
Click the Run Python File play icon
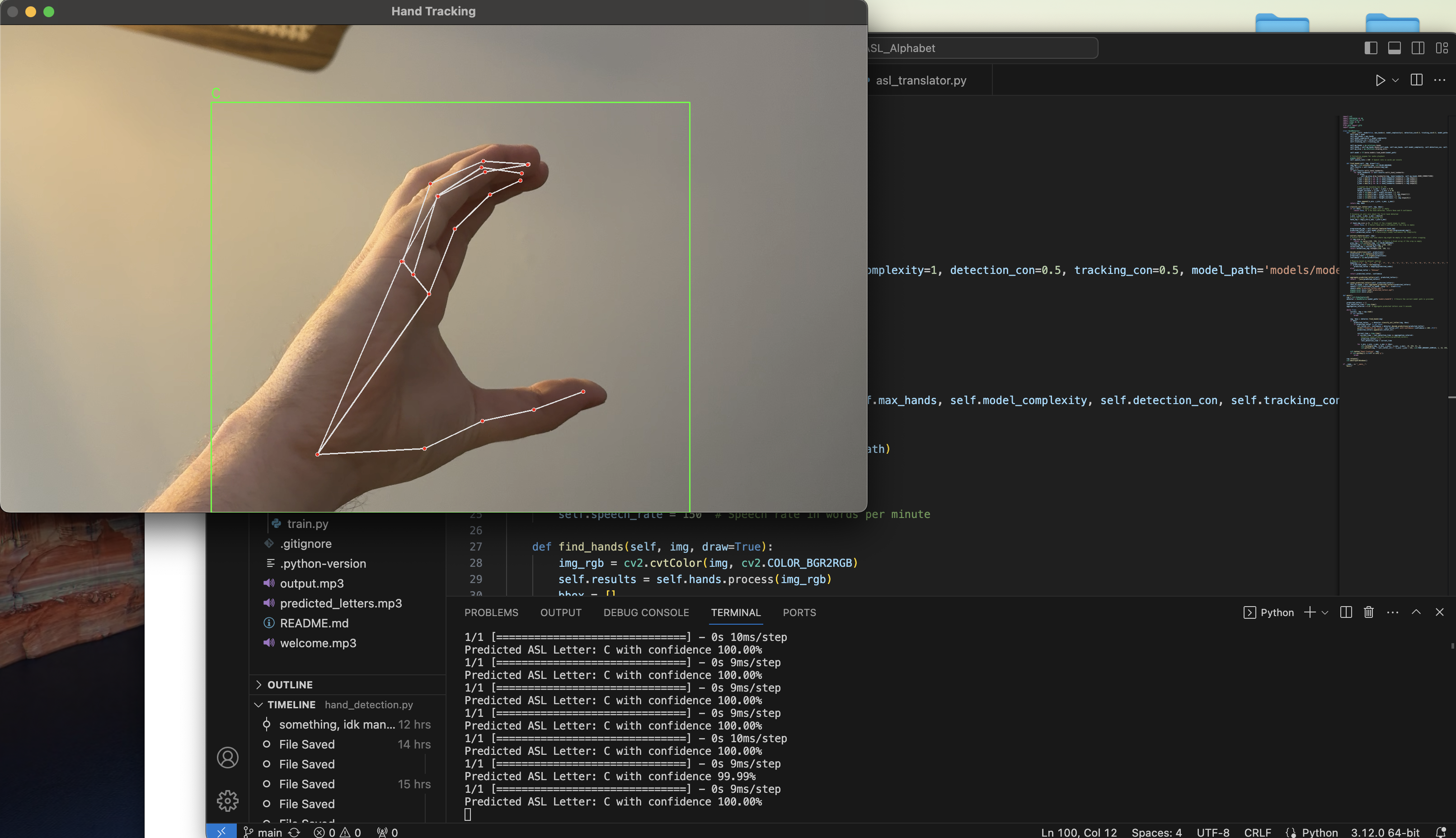(1380, 80)
